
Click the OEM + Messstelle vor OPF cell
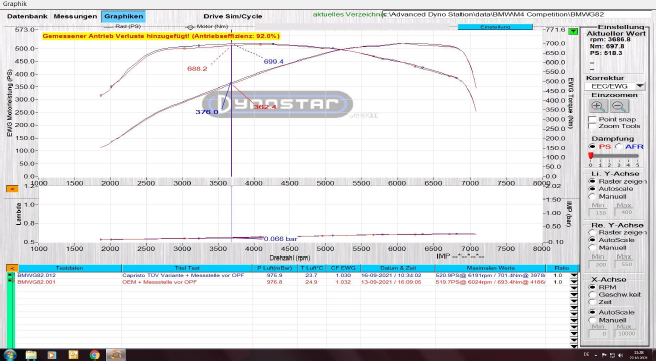pyautogui.click(x=187, y=282)
